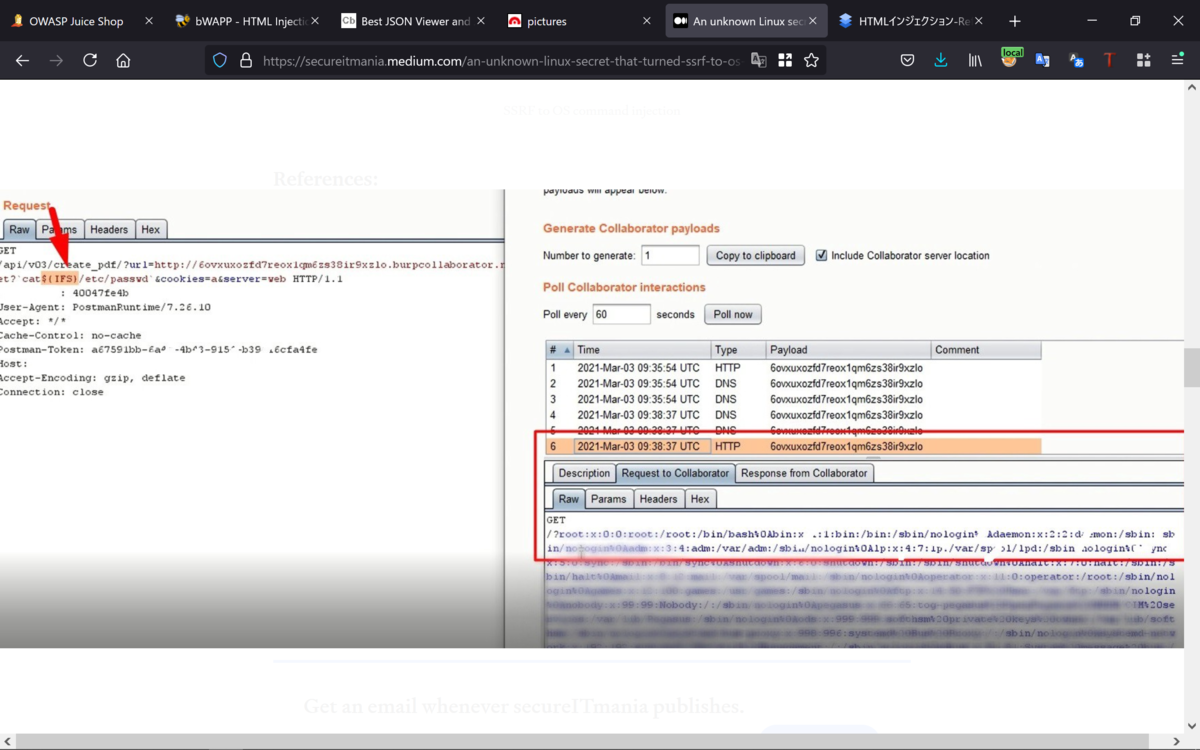Open the downloads panel
Viewport: 1200px width, 750px height.
pyautogui.click(x=941, y=60)
